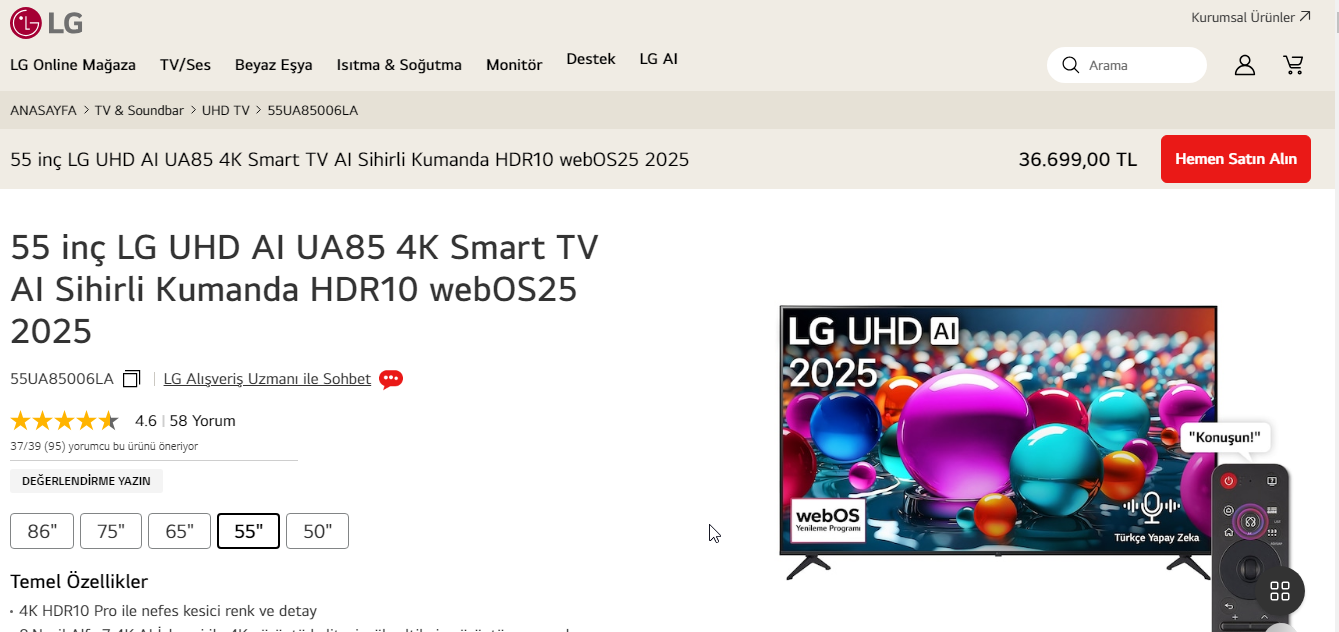Select the 65" screen size option

pos(179,531)
